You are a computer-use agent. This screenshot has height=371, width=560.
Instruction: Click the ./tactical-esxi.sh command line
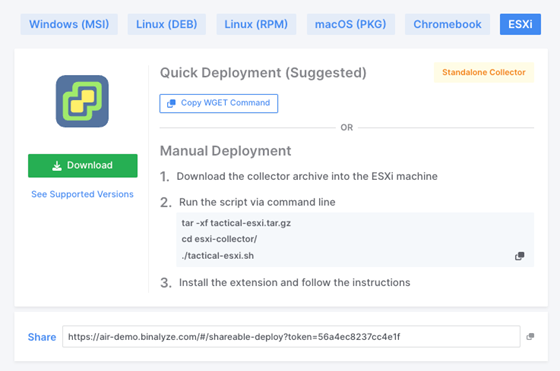pyautogui.click(x=218, y=256)
